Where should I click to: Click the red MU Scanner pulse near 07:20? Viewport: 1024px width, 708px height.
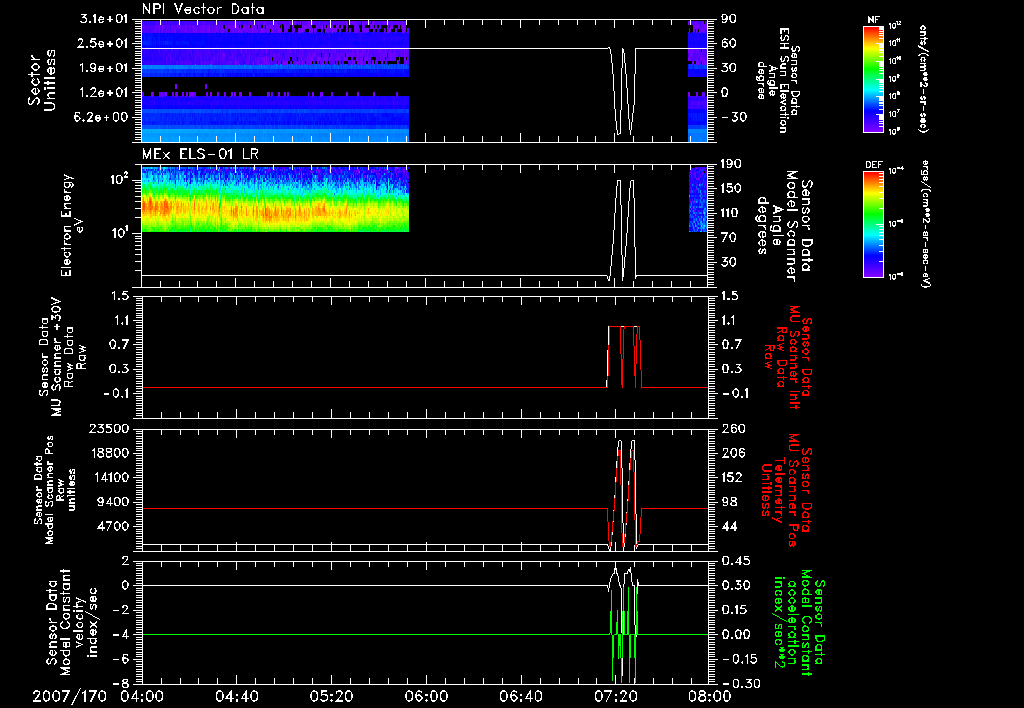[624, 357]
